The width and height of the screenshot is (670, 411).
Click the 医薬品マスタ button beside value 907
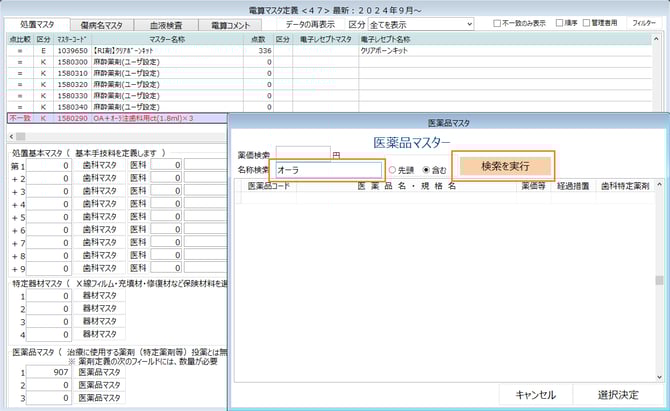pyautogui.click(x=98, y=372)
